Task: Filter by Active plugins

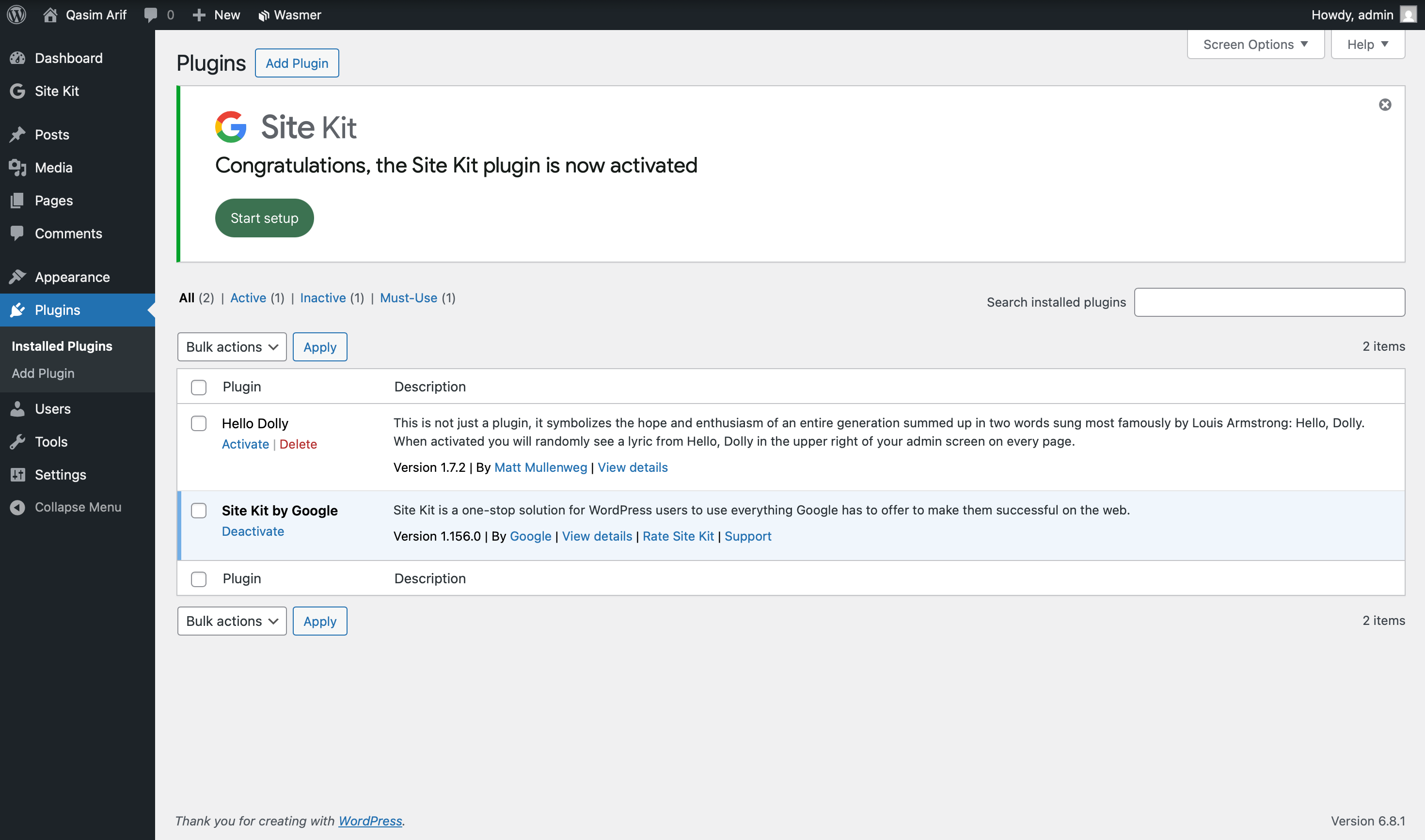Action: (x=248, y=298)
